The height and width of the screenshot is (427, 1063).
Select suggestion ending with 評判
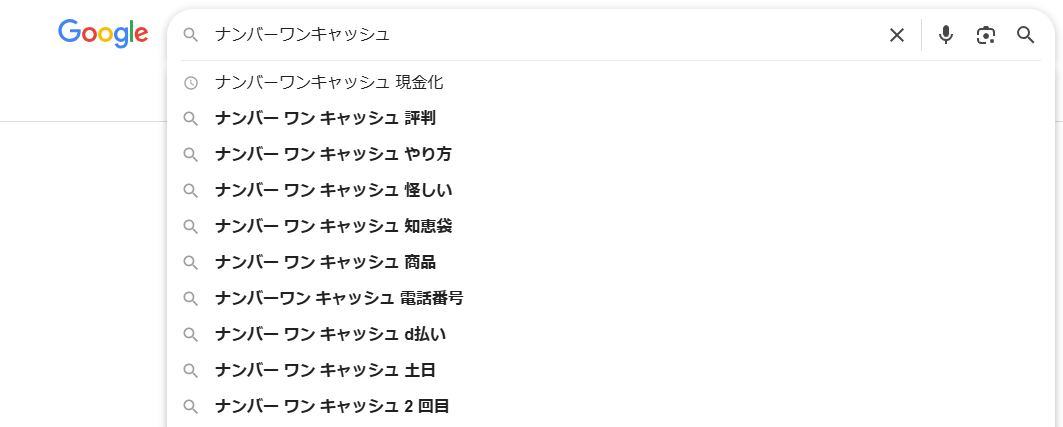325,118
